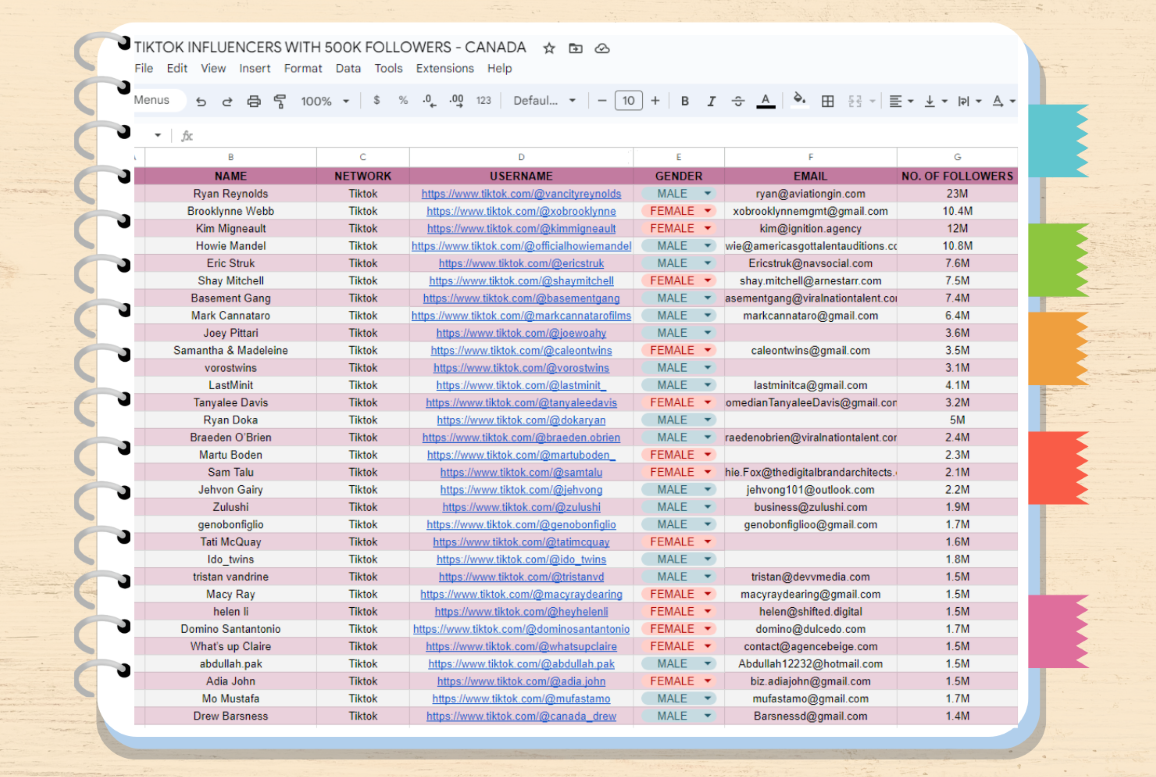Toggle italic formatting
Screen dimensions: 1156x777
pyautogui.click(x=711, y=101)
